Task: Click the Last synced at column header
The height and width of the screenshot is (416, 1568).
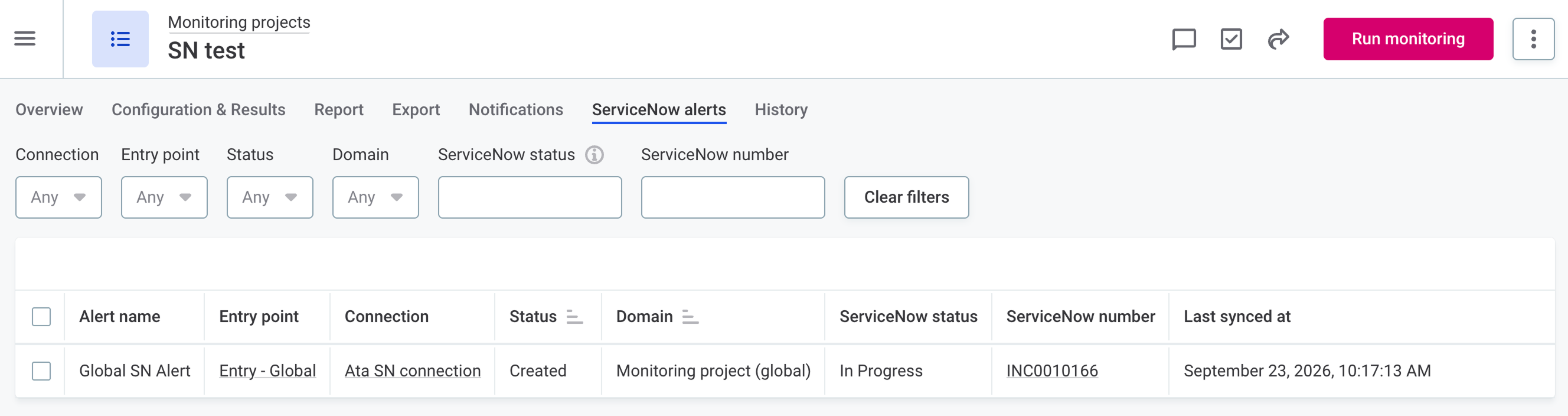Action: (1237, 317)
